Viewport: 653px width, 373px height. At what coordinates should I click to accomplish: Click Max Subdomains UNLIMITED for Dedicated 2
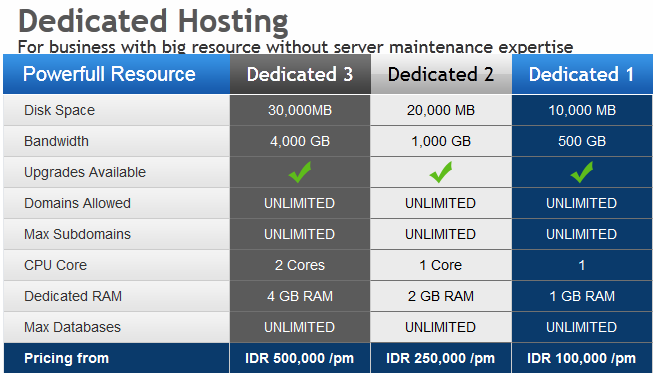coord(441,234)
